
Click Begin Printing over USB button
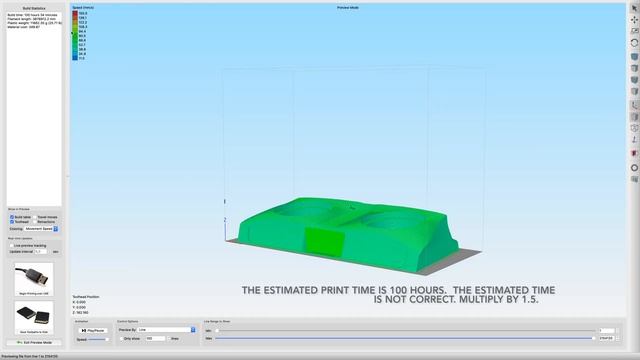34,279
